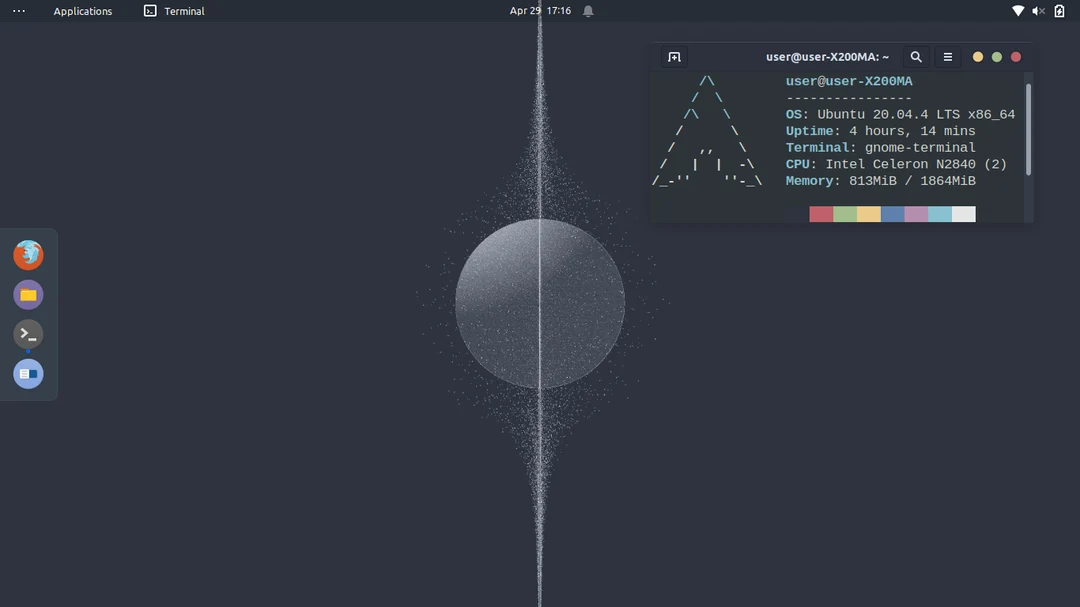
Task: Open the Files application from the dock
Action: (28, 294)
